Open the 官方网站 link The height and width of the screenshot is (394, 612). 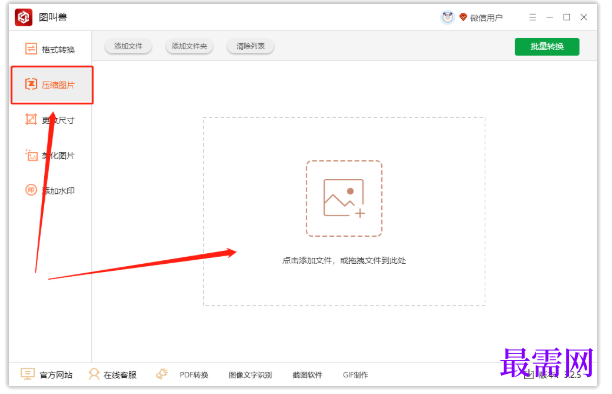(46, 374)
